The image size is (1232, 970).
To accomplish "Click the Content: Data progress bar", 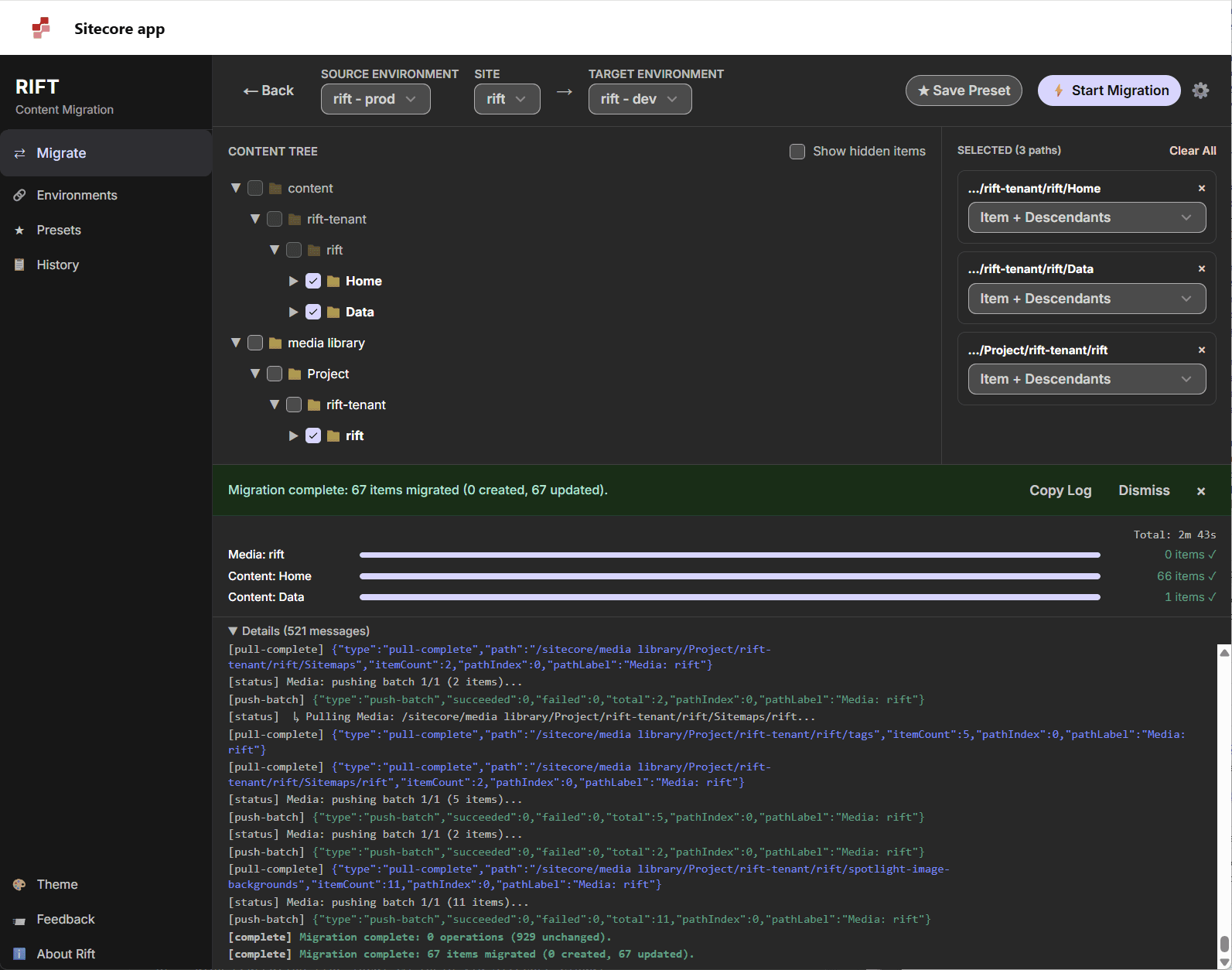I will point(730,597).
